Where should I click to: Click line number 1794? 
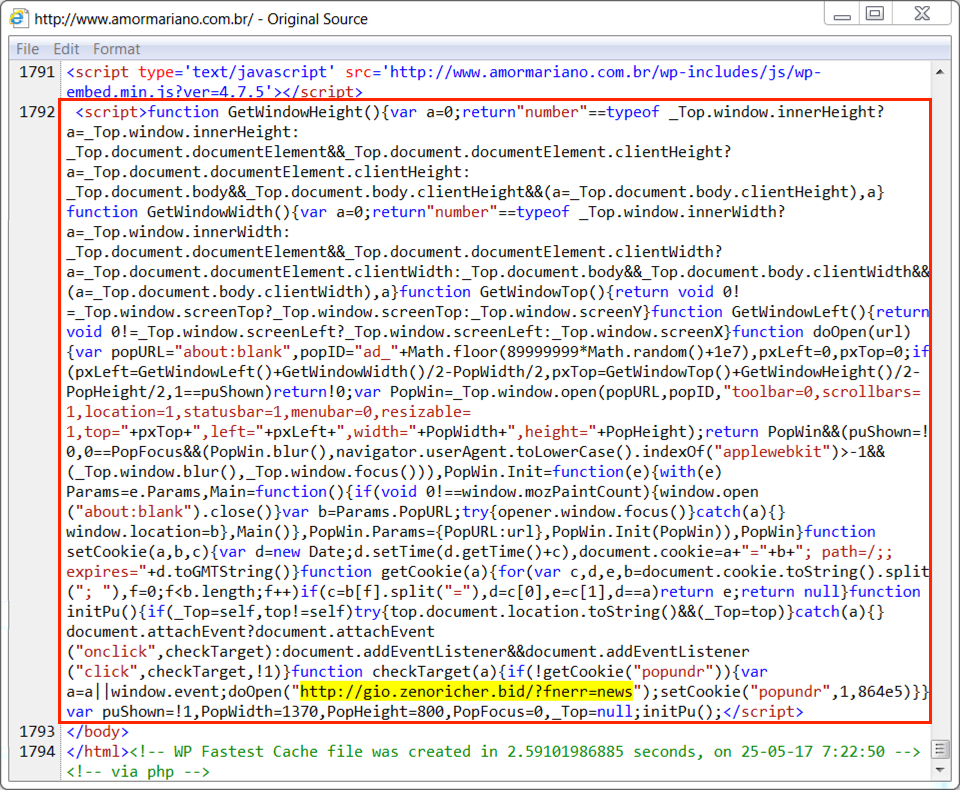pyautogui.click(x=37, y=752)
